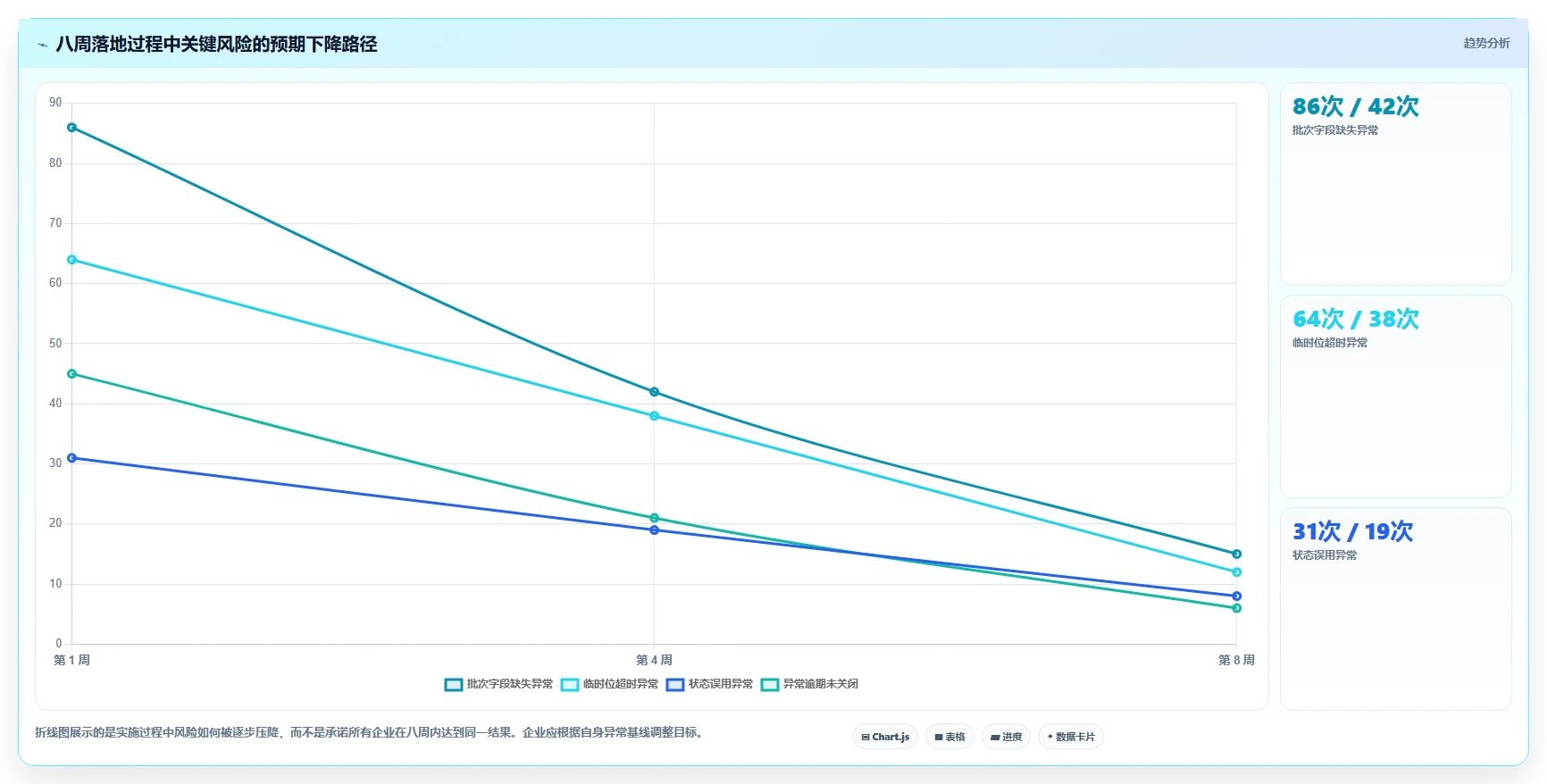Select the 异常逾期未关闭 point at 第 1 周 (45)
This screenshot has height=784, width=1547.
[72, 374]
